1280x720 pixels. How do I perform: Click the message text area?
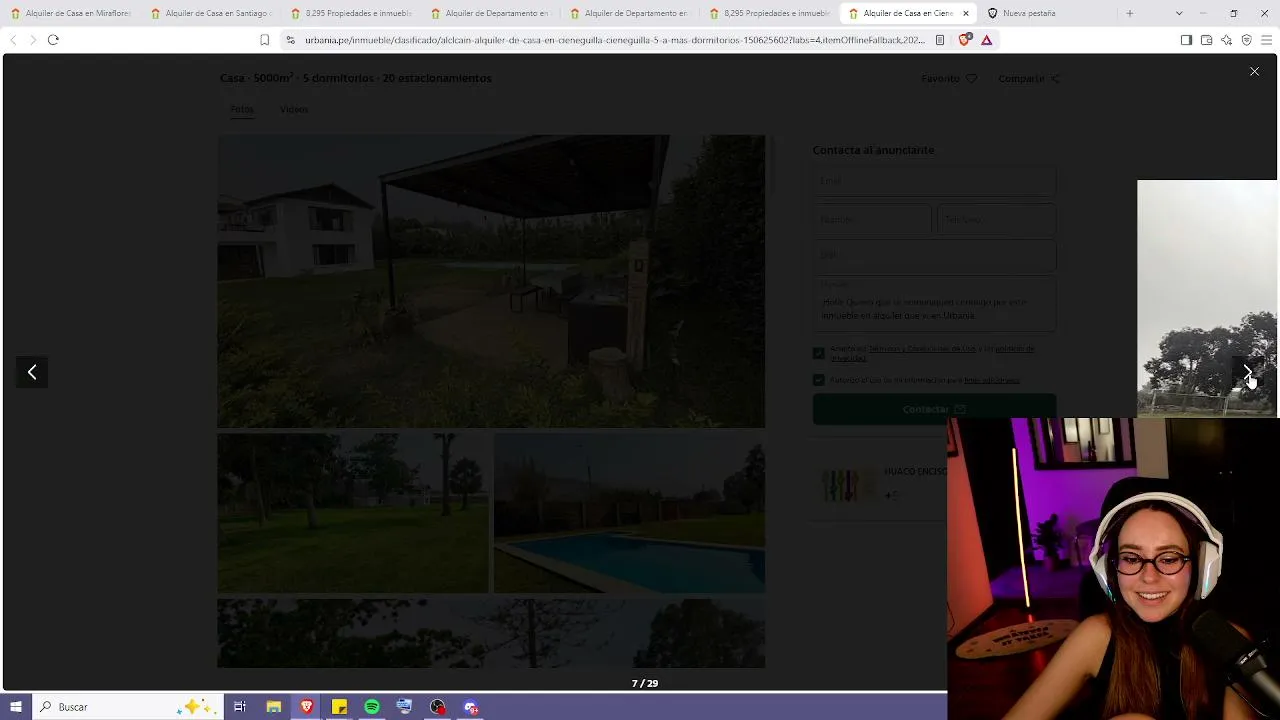(x=934, y=304)
